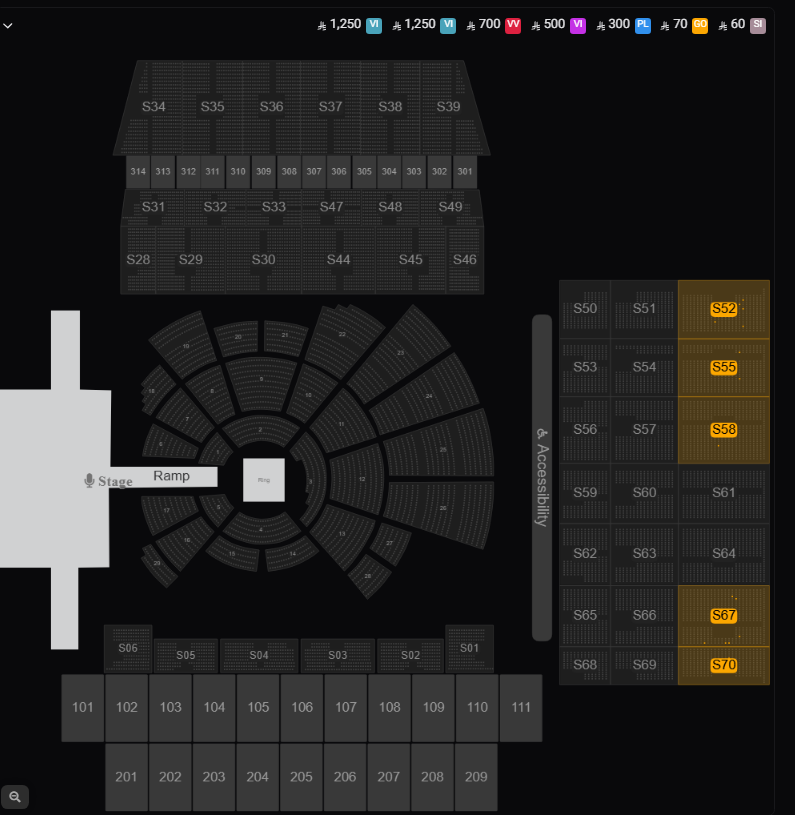Click section S51 on the map
The height and width of the screenshot is (815, 795).
(x=644, y=309)
